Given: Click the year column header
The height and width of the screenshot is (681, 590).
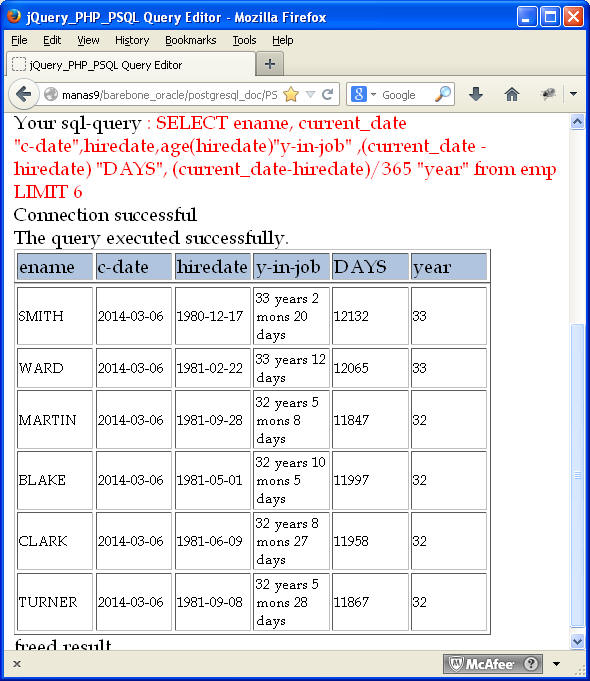Looking at the screenshot, I should [449, 267].
